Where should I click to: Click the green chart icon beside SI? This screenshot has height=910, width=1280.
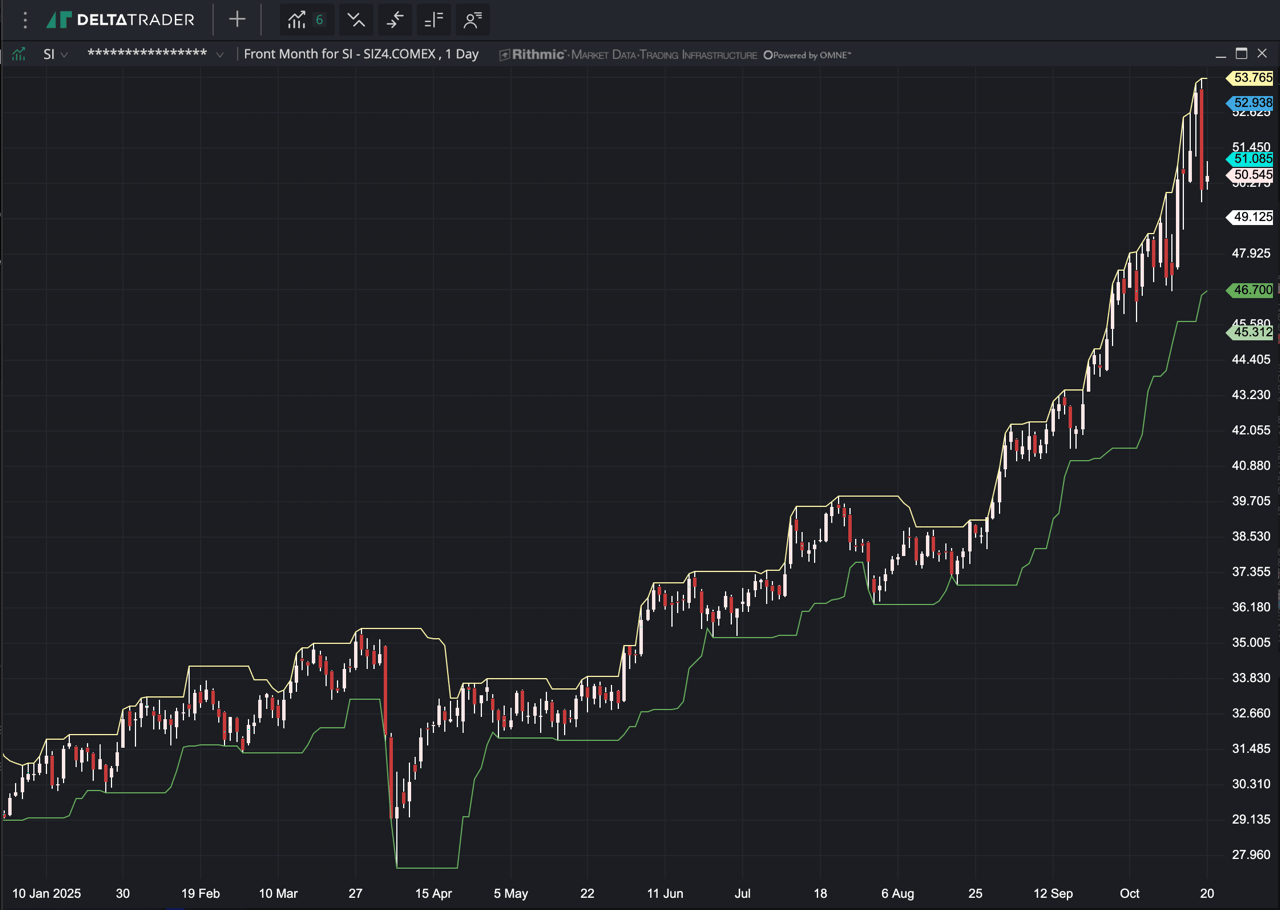point(19,54)
